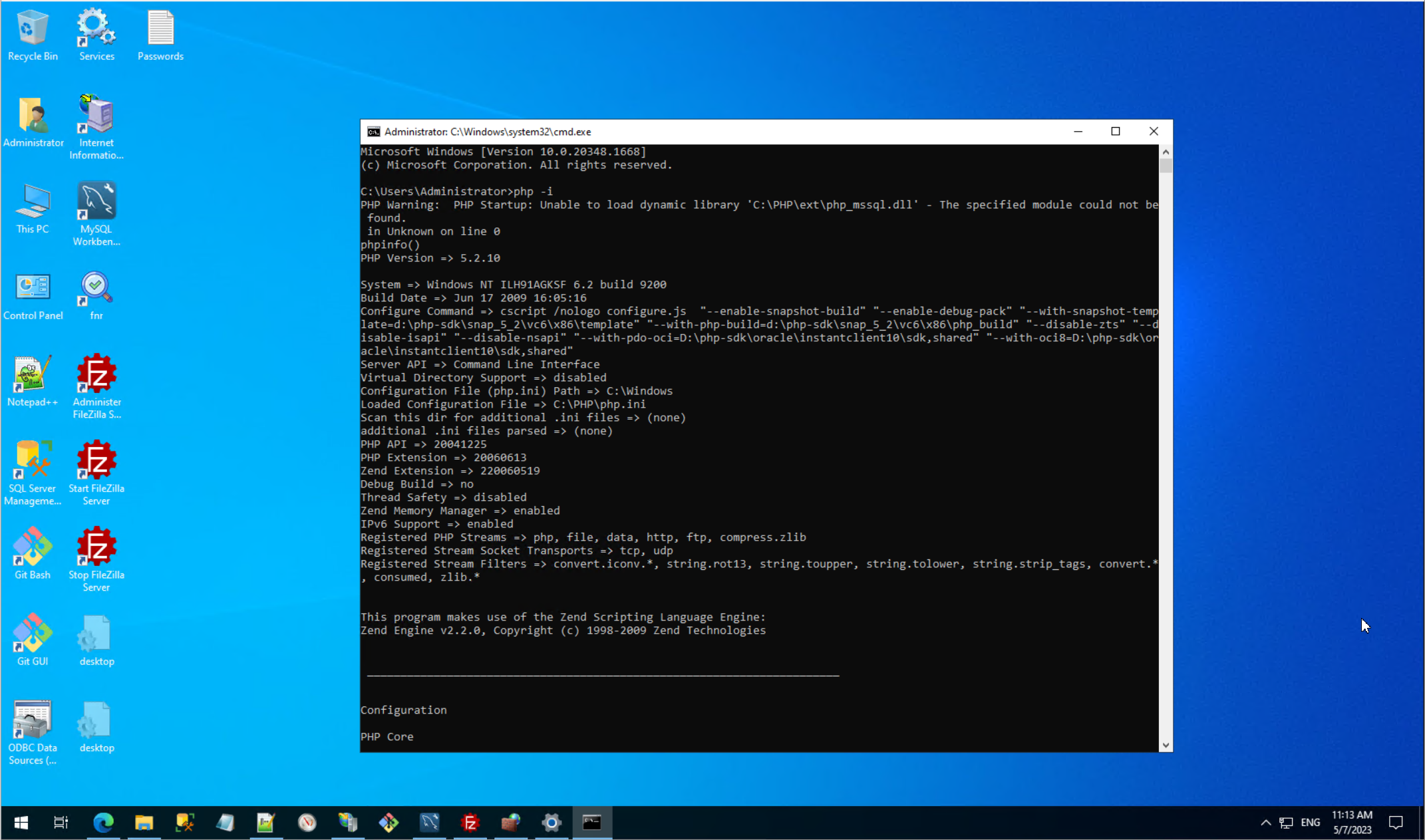The width and height of the screenshot is (1425, 840).
Task: Select SQL Server Management desktop shortcut
Action: [32, 472]
